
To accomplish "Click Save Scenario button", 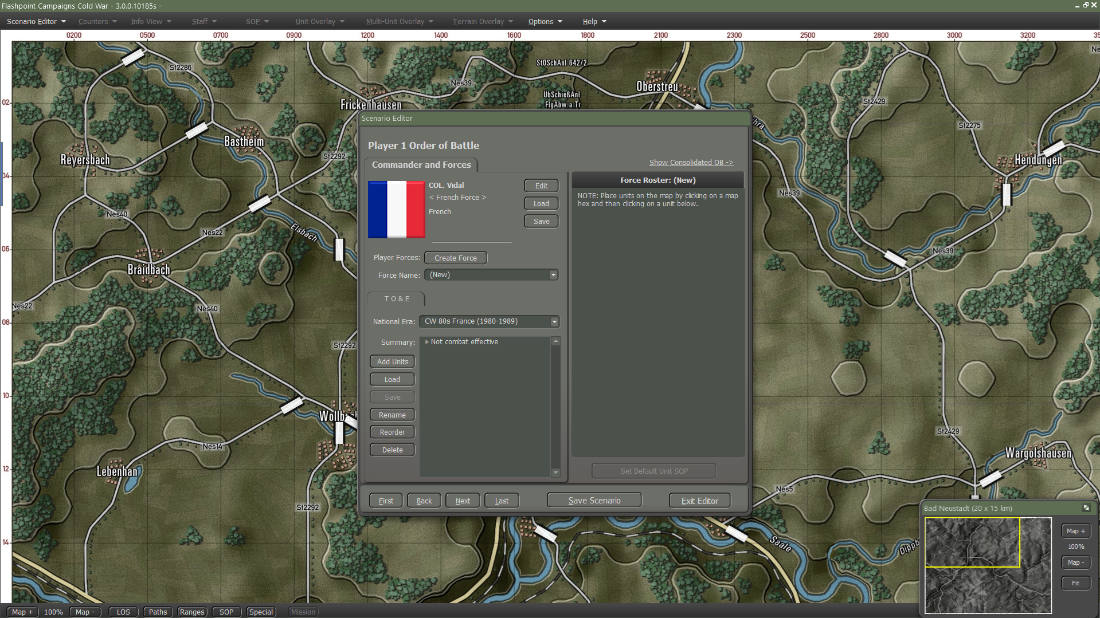I will [594, 500].
